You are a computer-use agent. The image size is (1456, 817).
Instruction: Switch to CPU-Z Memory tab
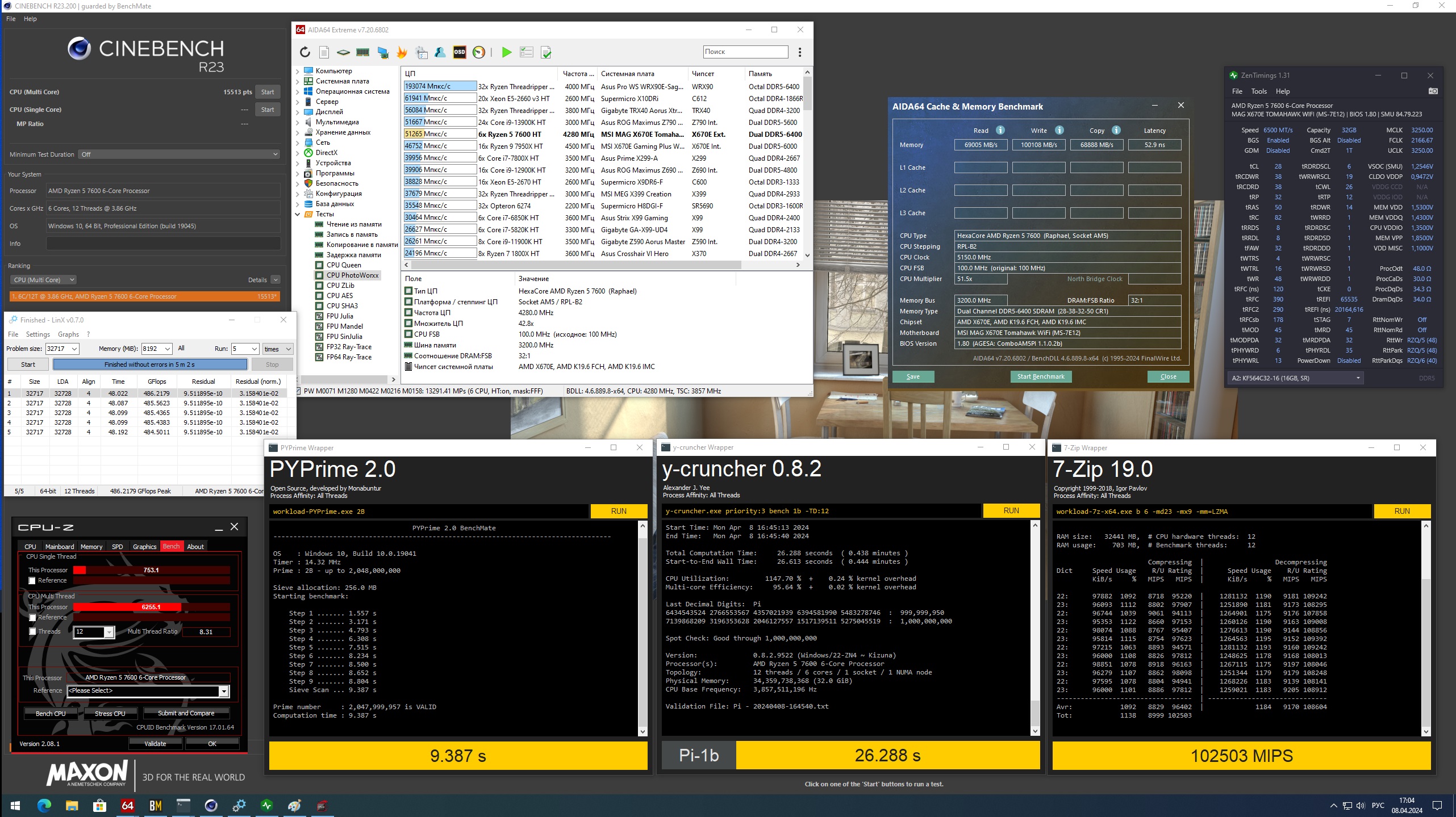pyautogui.click(x=91, y=546)
